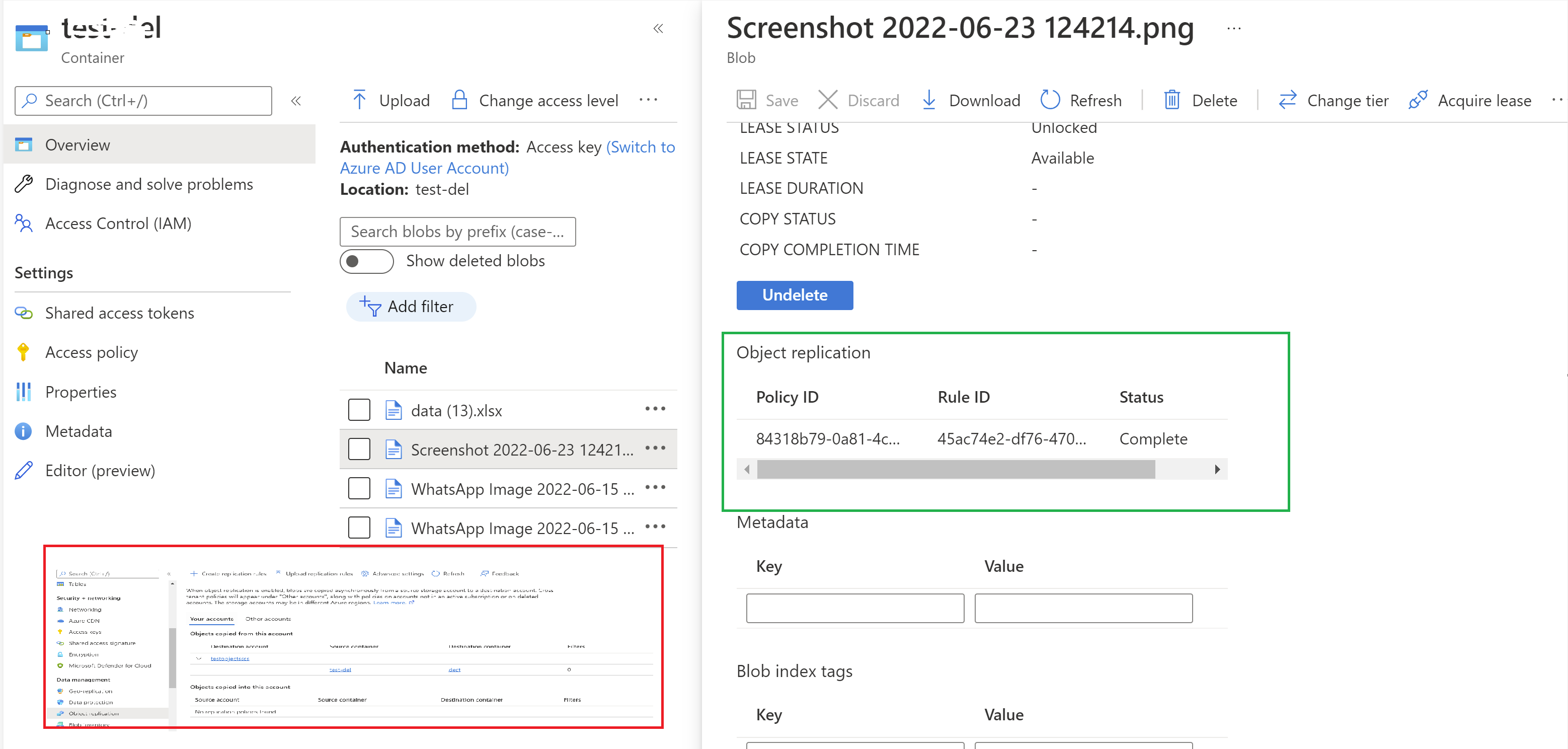This screenshot has width=1568, height=749.
Task: Collapse the container blade with double chevron
Action: point(658,29)
